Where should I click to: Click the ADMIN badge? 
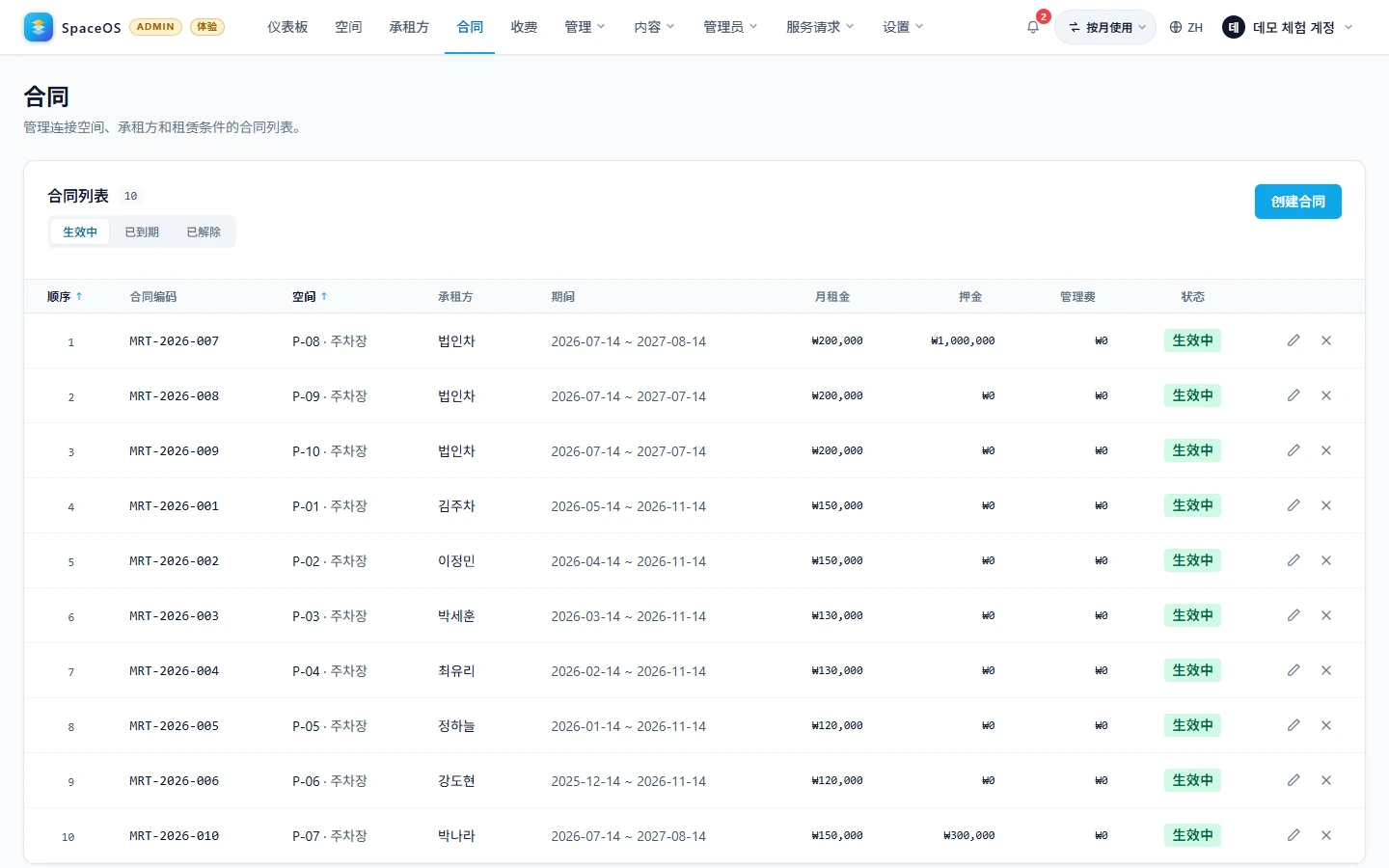155,27
